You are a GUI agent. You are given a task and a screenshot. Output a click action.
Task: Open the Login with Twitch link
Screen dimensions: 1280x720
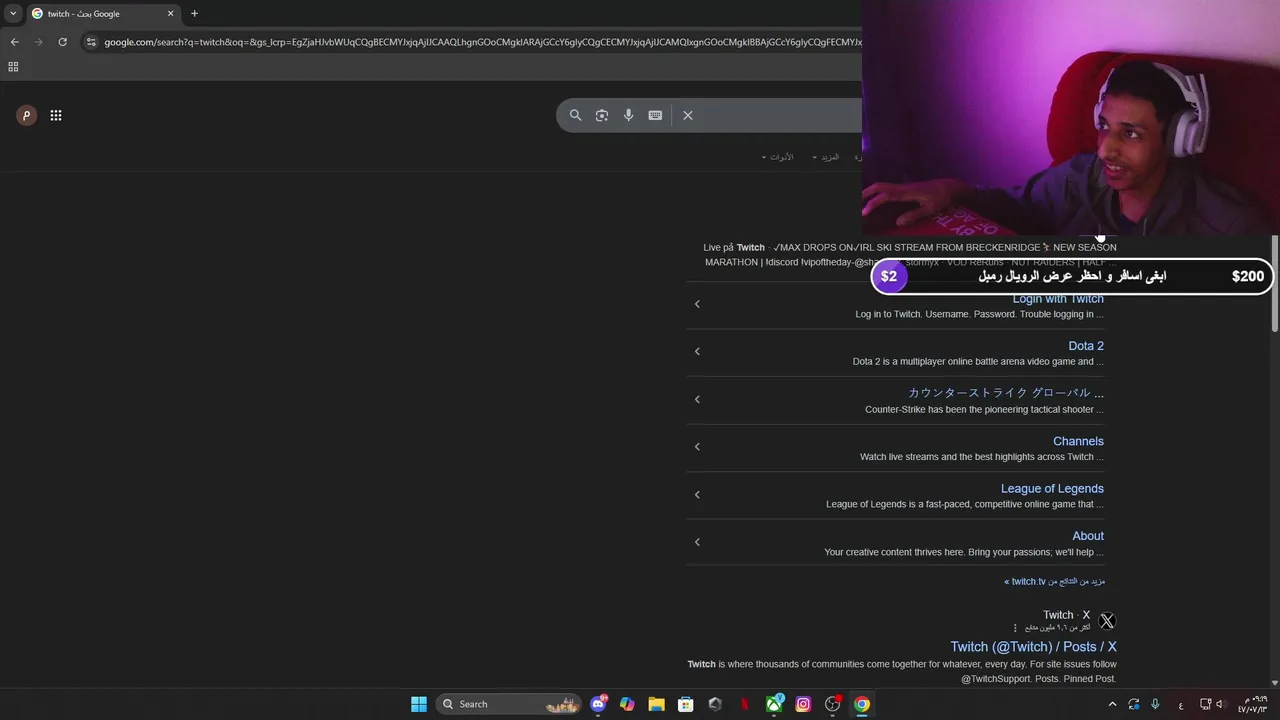(1058, 299)
